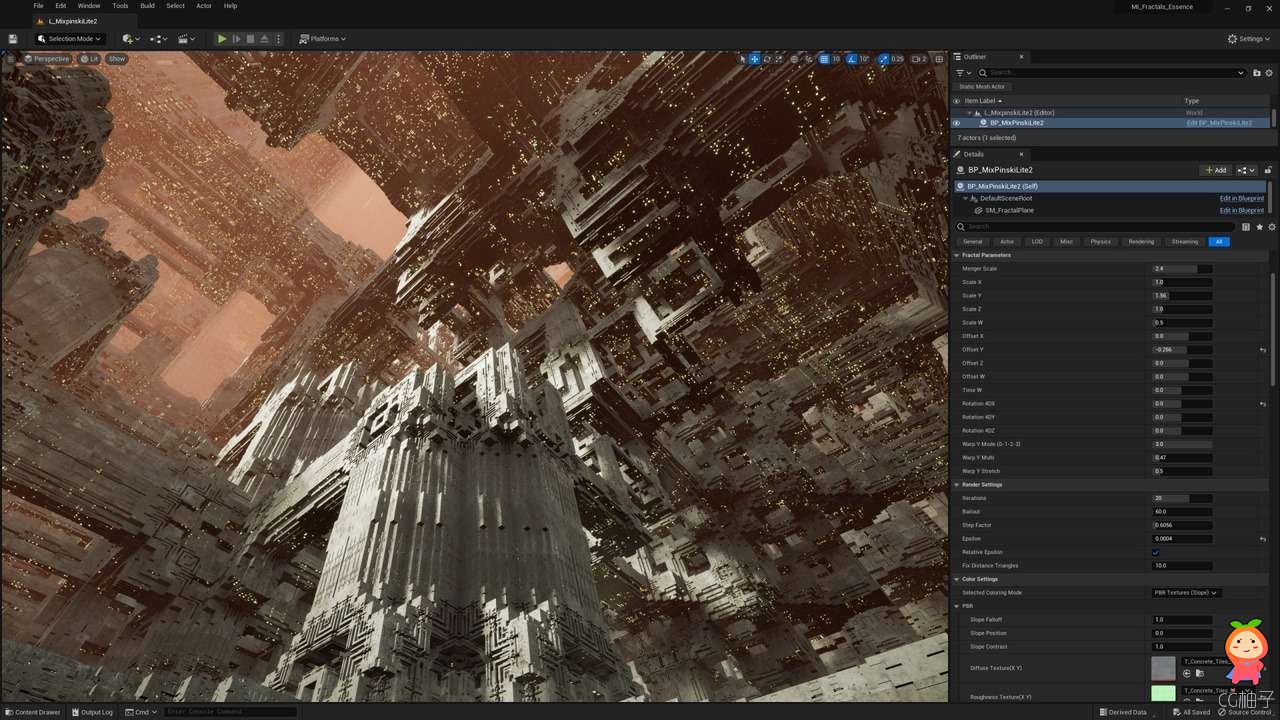Viewport: 1280px width, 720px height.
Task: Toggle world/local coordinate space globe icon
Action: click(794, 59)
